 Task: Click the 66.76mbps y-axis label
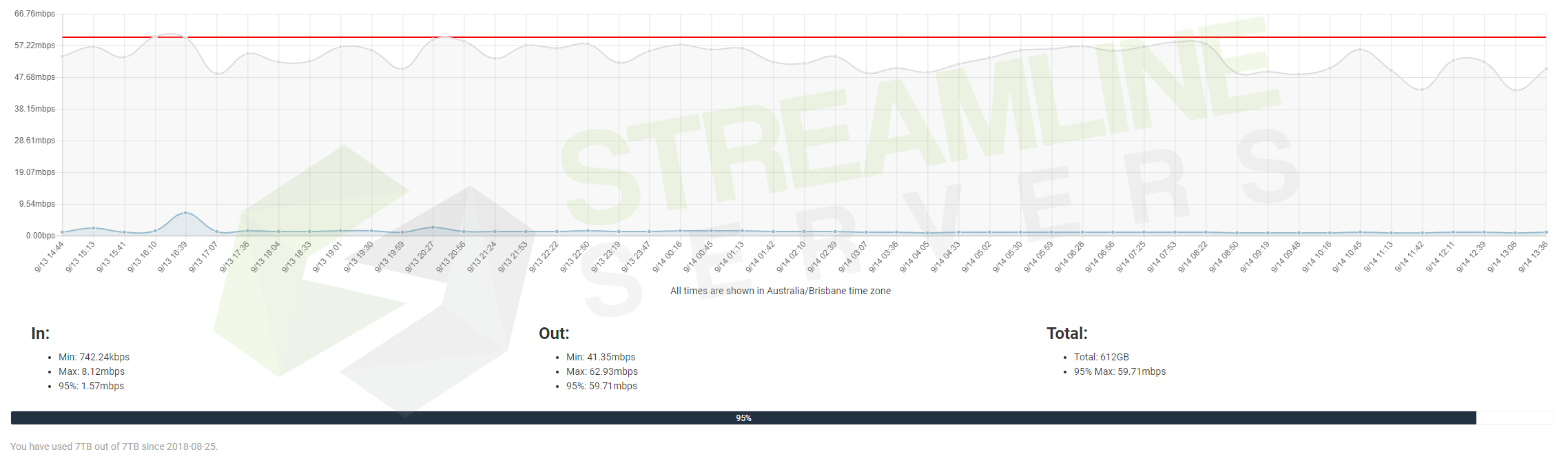click(34, 14)
